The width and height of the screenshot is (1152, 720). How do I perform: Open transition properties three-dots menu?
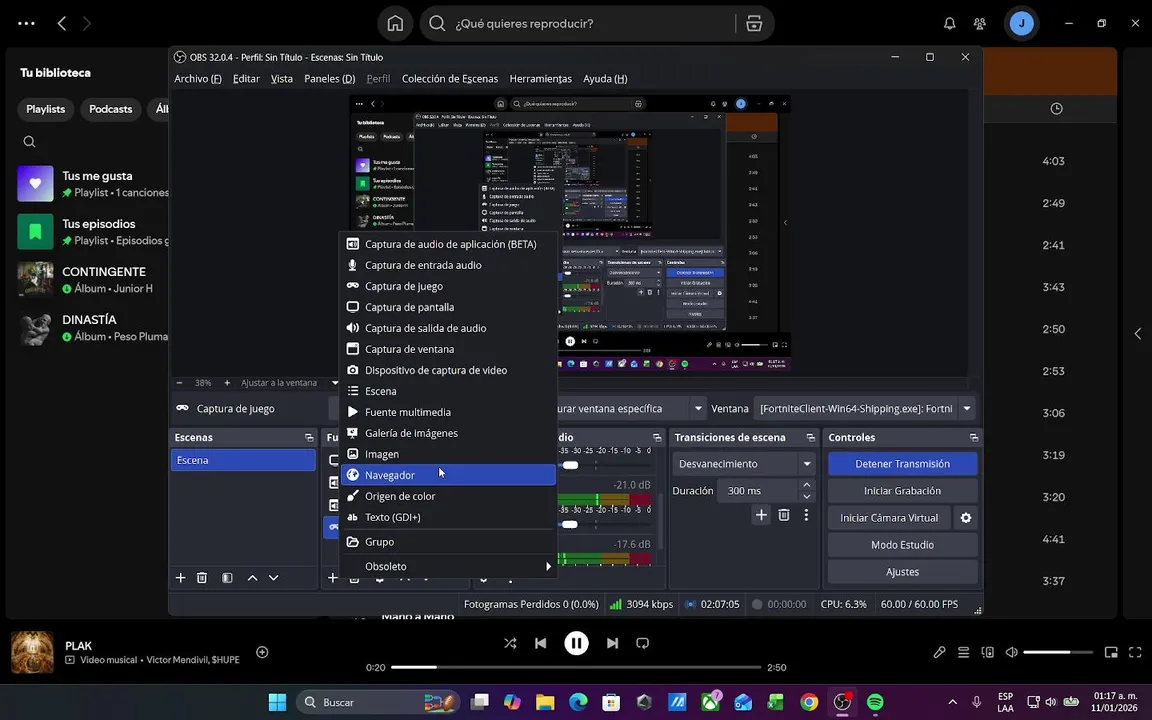806,515
